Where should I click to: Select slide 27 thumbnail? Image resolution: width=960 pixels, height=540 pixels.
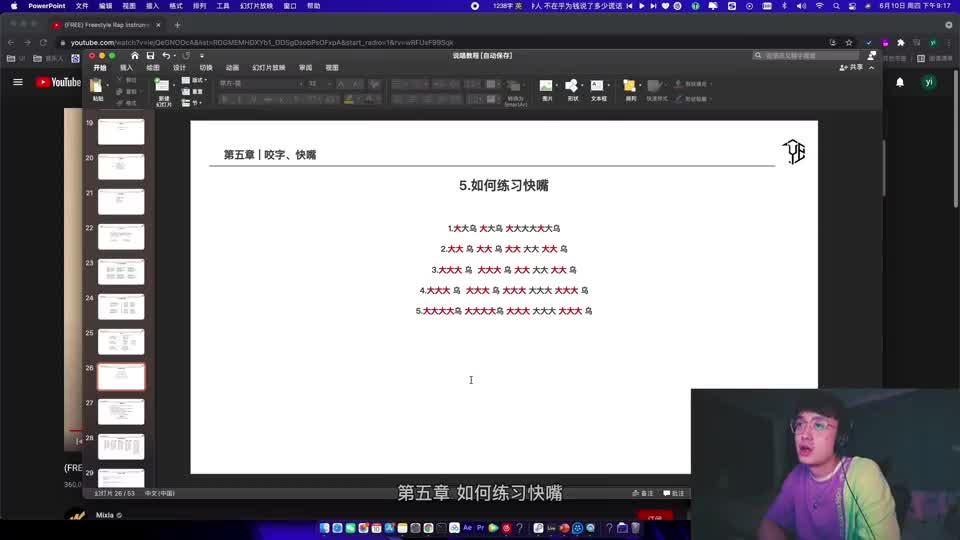point(121,411)
